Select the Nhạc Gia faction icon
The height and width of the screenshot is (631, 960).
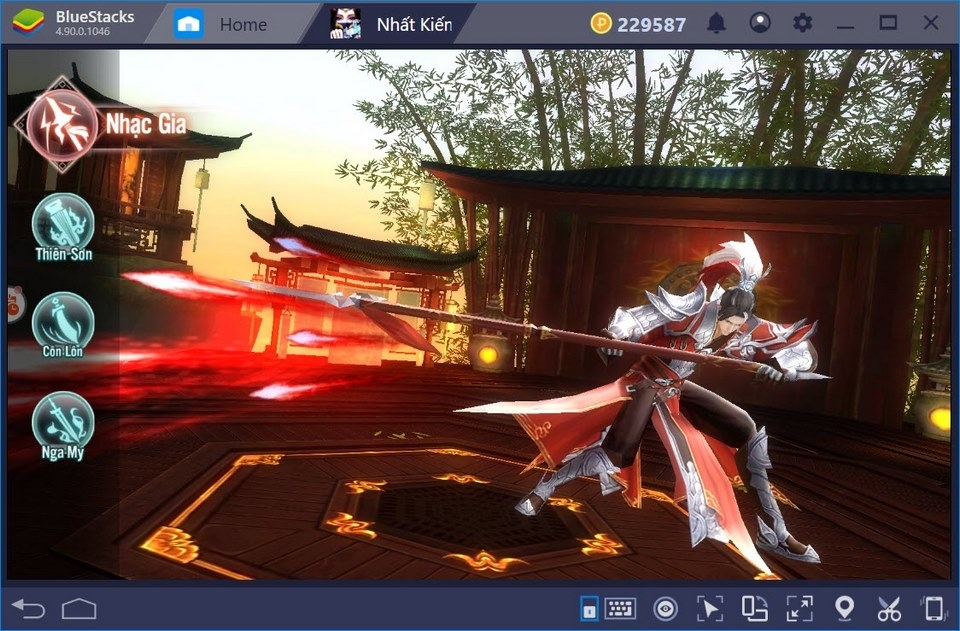[61, 124]
